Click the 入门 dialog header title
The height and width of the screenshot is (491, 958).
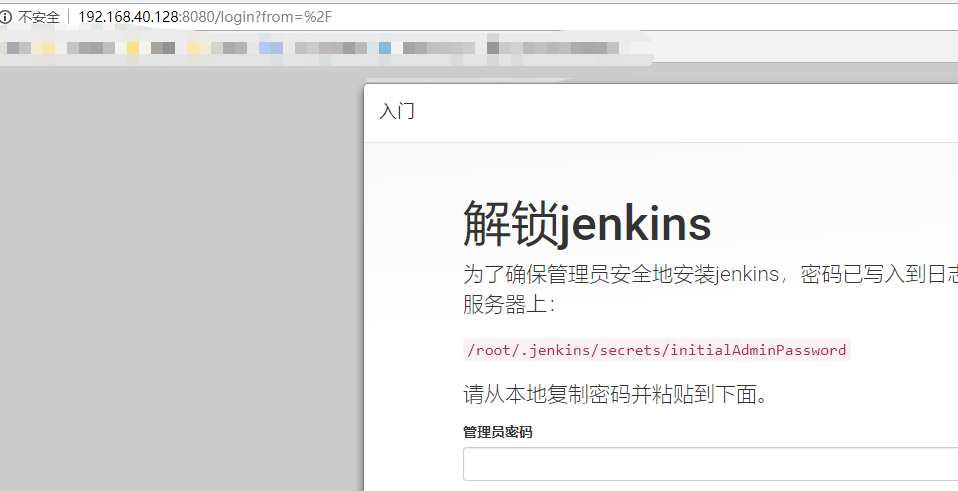pos(397,112)
